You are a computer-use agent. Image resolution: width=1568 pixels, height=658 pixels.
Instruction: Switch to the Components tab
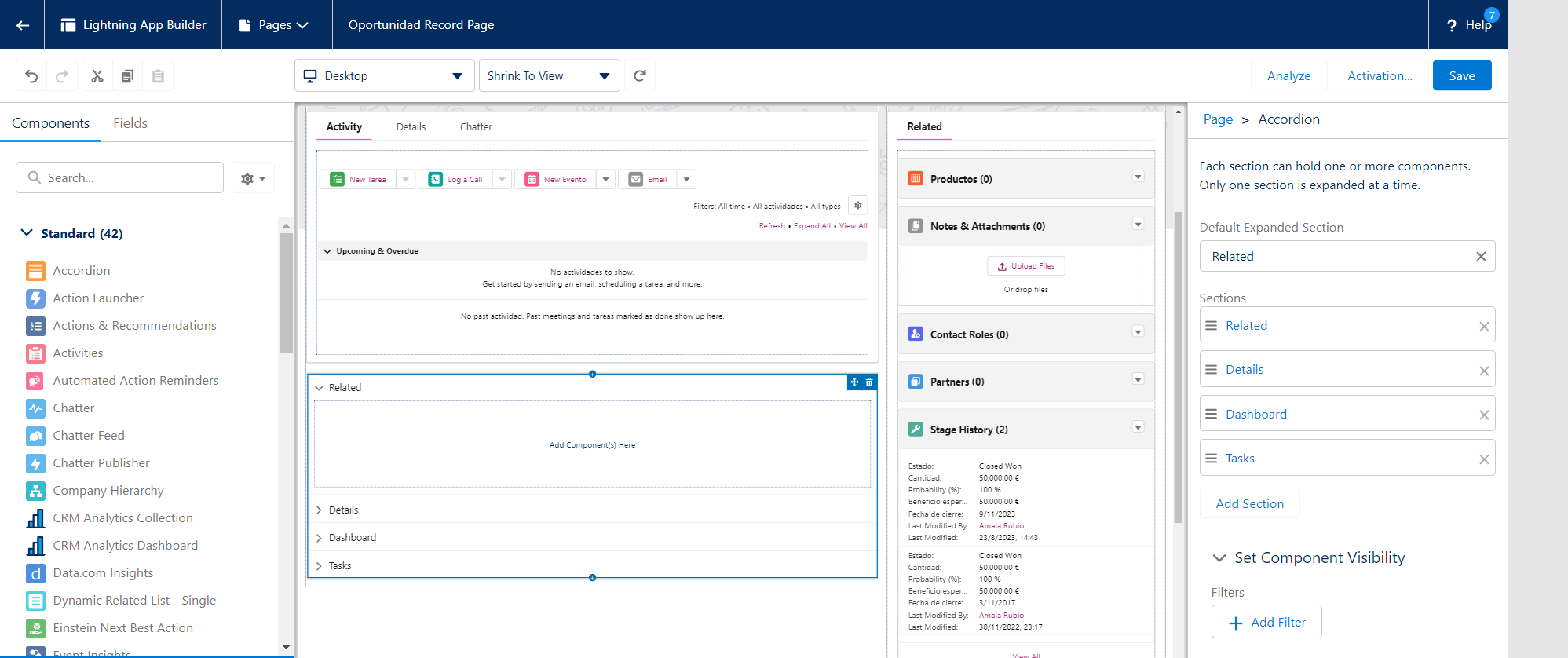(x=50, y=123)
